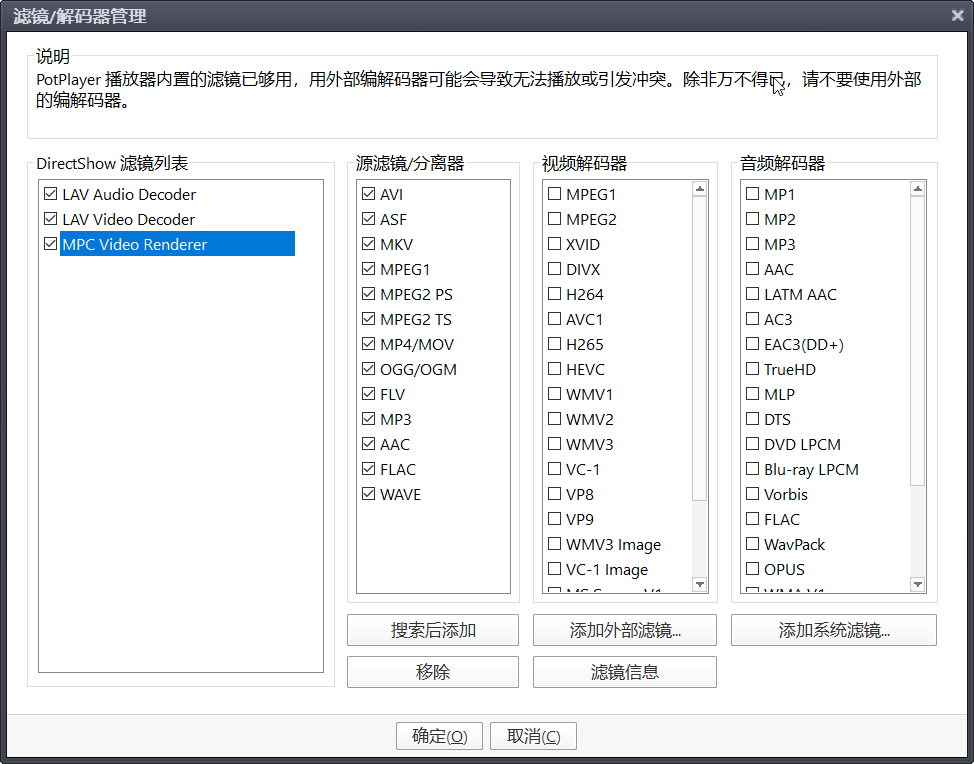
Task: Click the 搜索后添加 button
Action: [433, 630]
